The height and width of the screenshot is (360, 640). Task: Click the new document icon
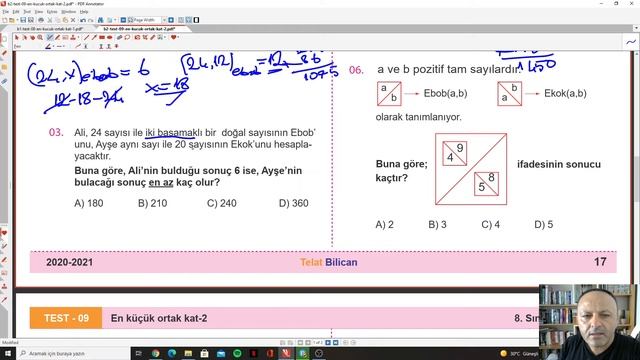[x=5, y=20]
